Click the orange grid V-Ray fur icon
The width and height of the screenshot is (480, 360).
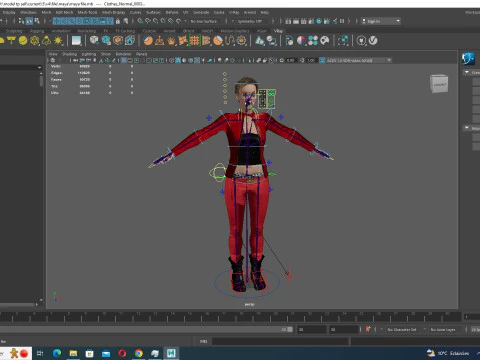(195, 41)
